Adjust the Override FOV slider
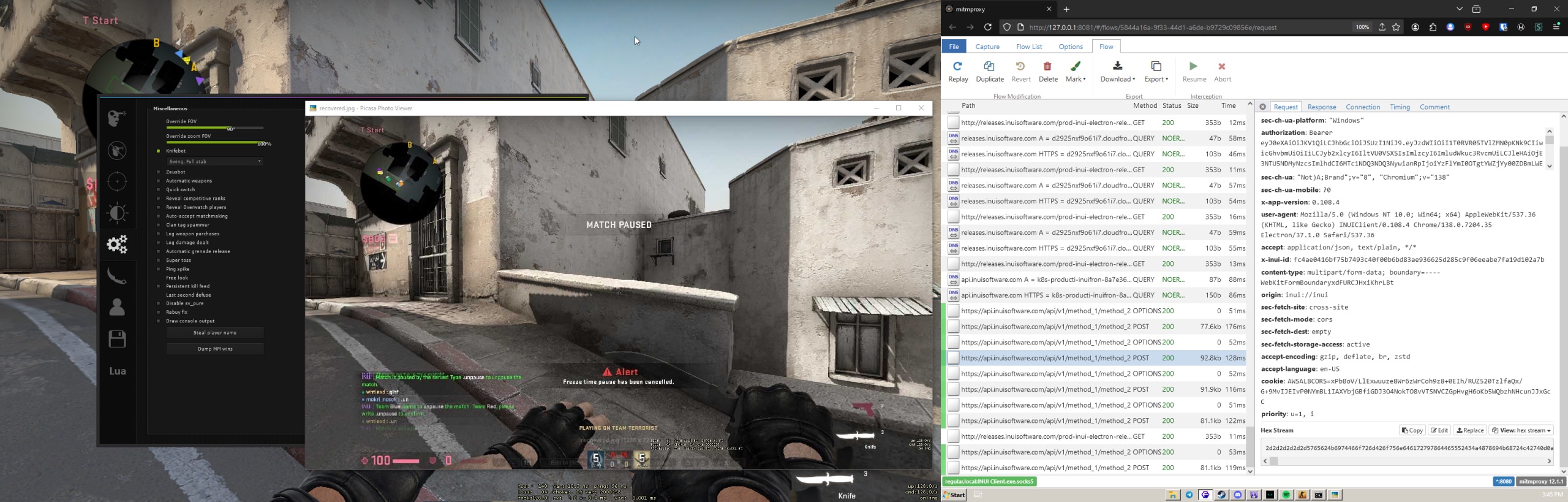Viewport: 1568px width, 502px height. 215,127
